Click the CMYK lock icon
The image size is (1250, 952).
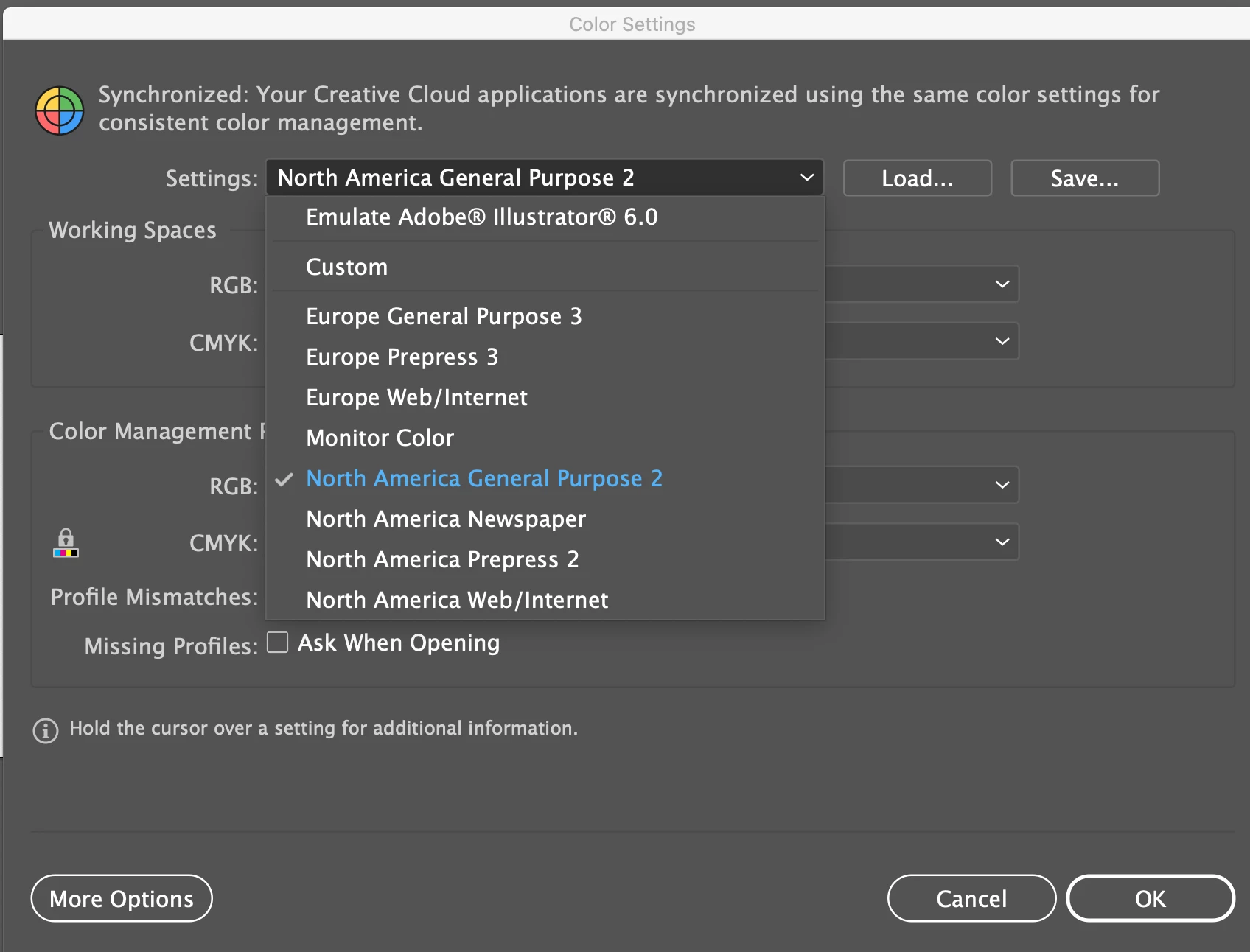[66, 543]
